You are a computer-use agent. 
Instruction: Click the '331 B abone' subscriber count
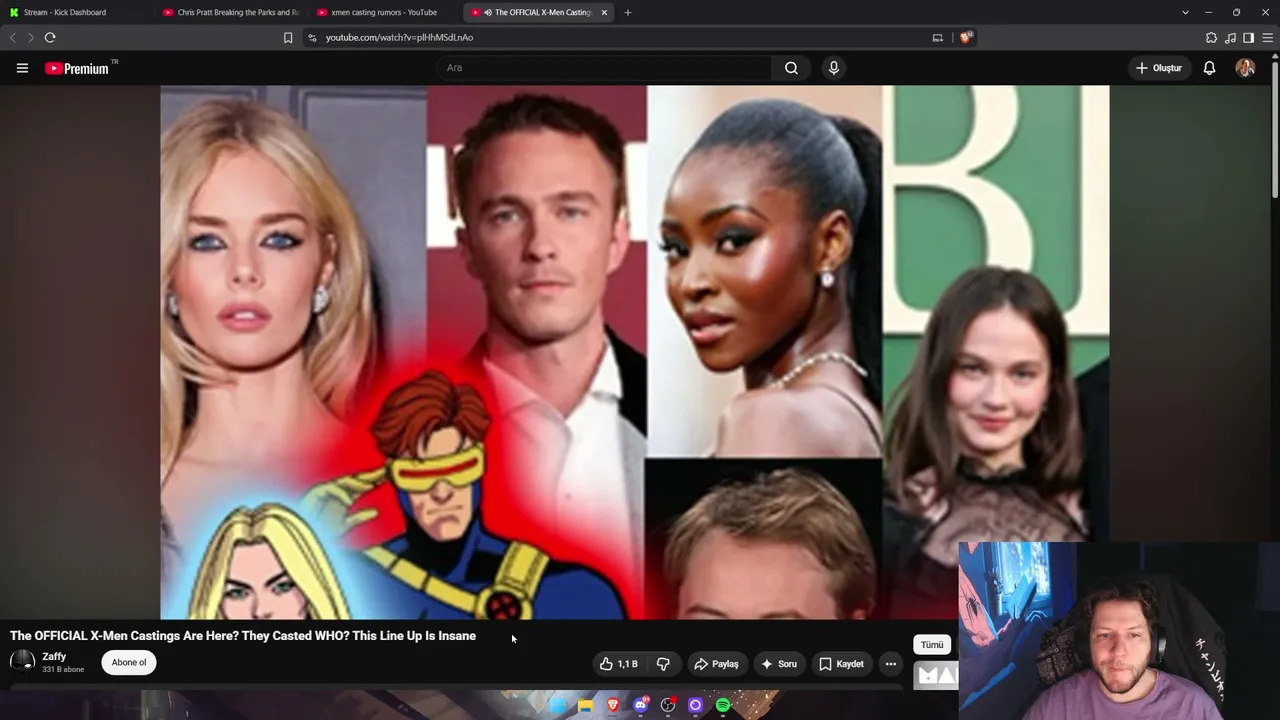click(63, 669)
